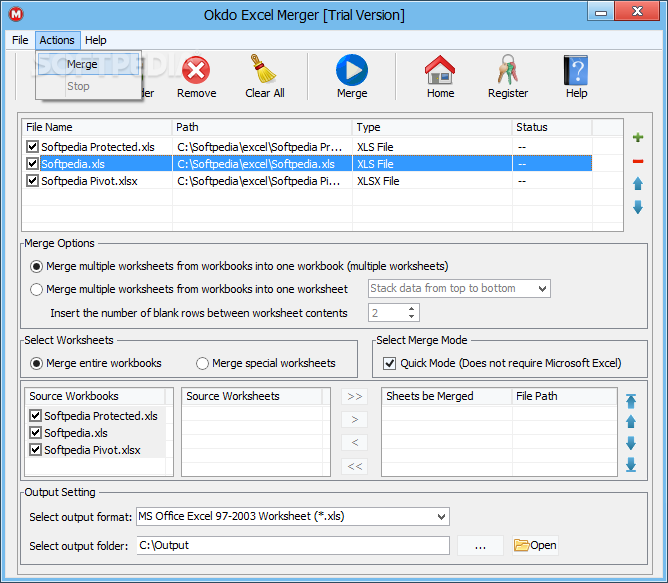Screen dimensions: 668x583
Task: Move sheet to bottom in Sheets be Merged
Action: 631,465
